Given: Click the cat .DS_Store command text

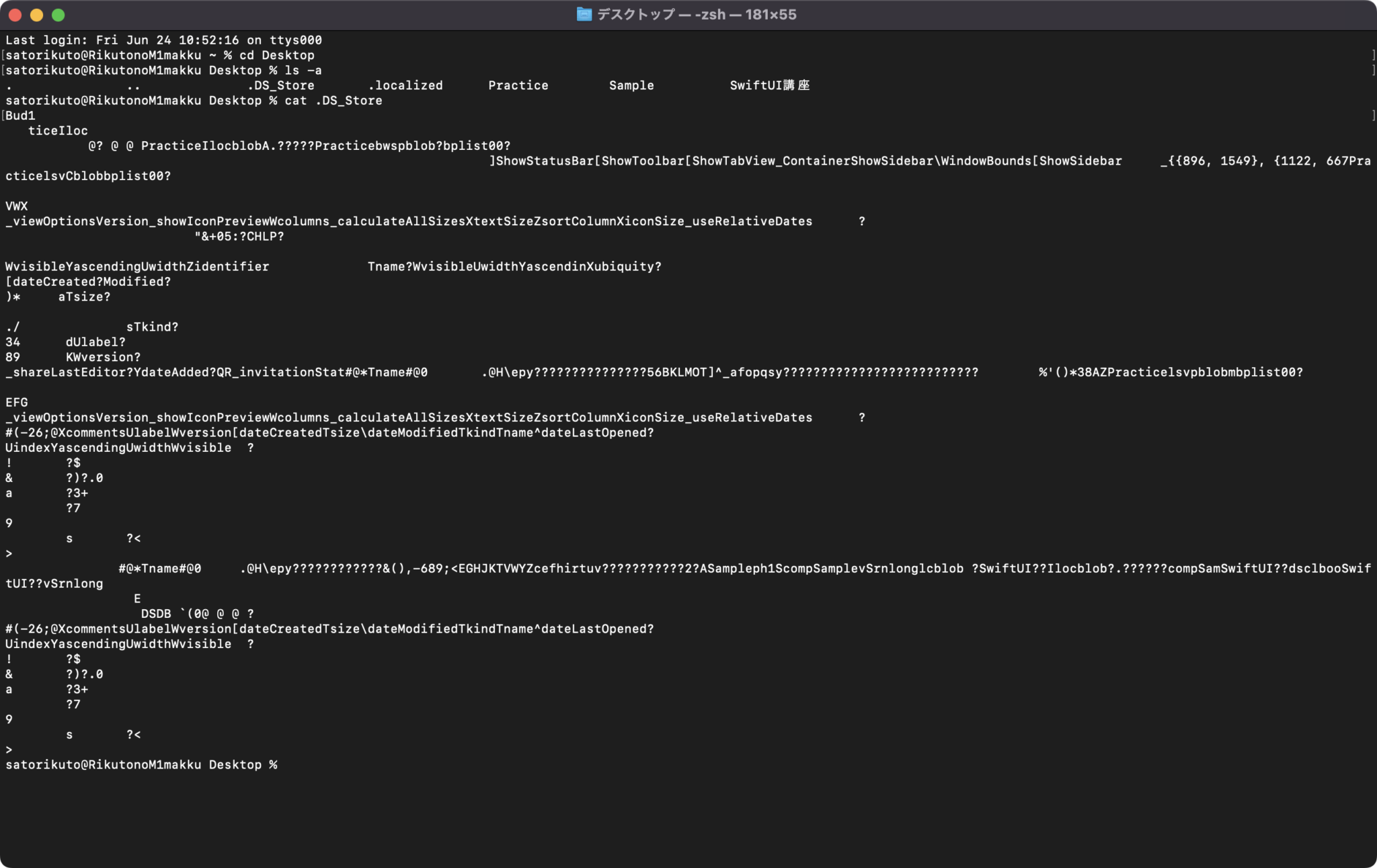Looking at the screenshot, I should 333,100.
